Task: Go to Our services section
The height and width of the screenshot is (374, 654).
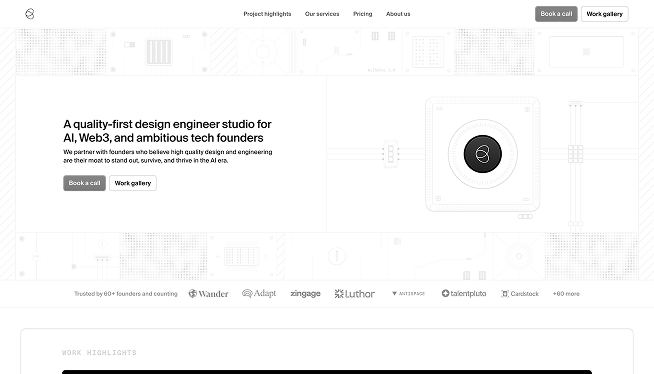Action: 322,14
